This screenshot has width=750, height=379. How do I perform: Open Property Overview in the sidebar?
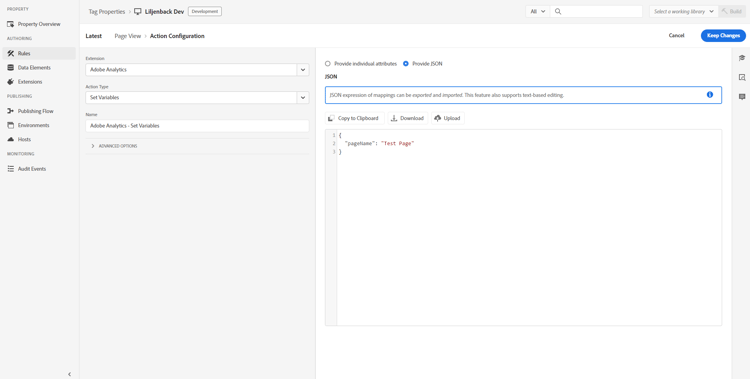coord(39,24)
